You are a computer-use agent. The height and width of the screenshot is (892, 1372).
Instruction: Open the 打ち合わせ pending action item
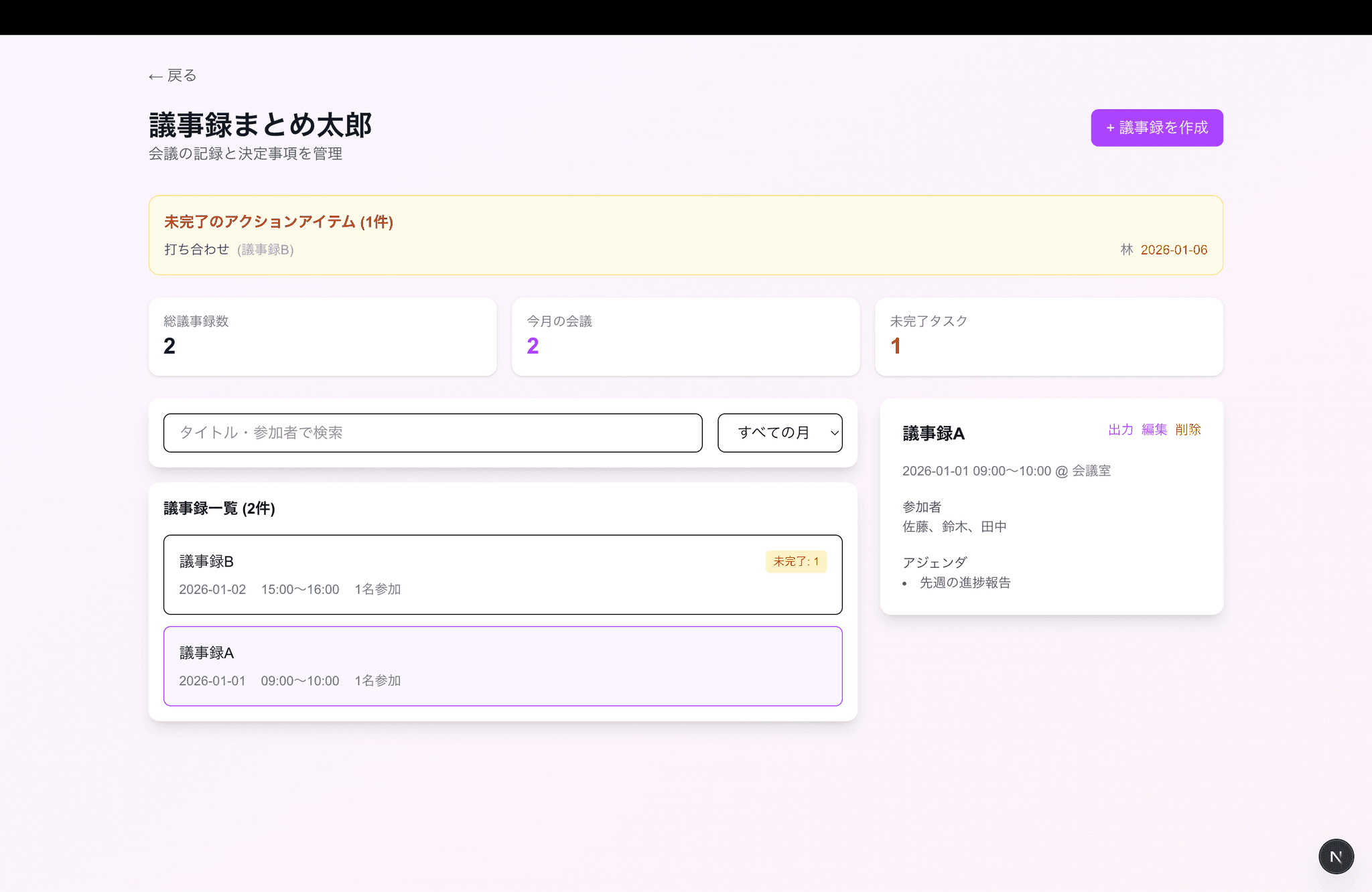point(197,249)
